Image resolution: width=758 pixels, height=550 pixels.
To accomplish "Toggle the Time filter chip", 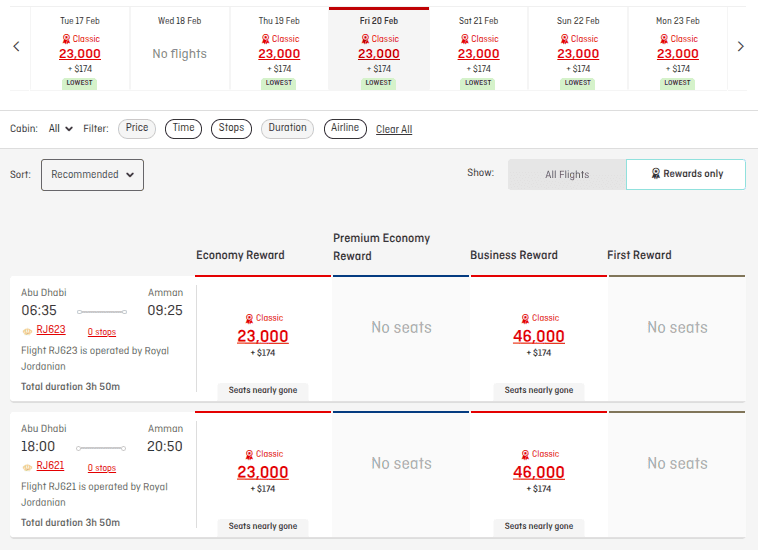I will [x=183, y=129].
